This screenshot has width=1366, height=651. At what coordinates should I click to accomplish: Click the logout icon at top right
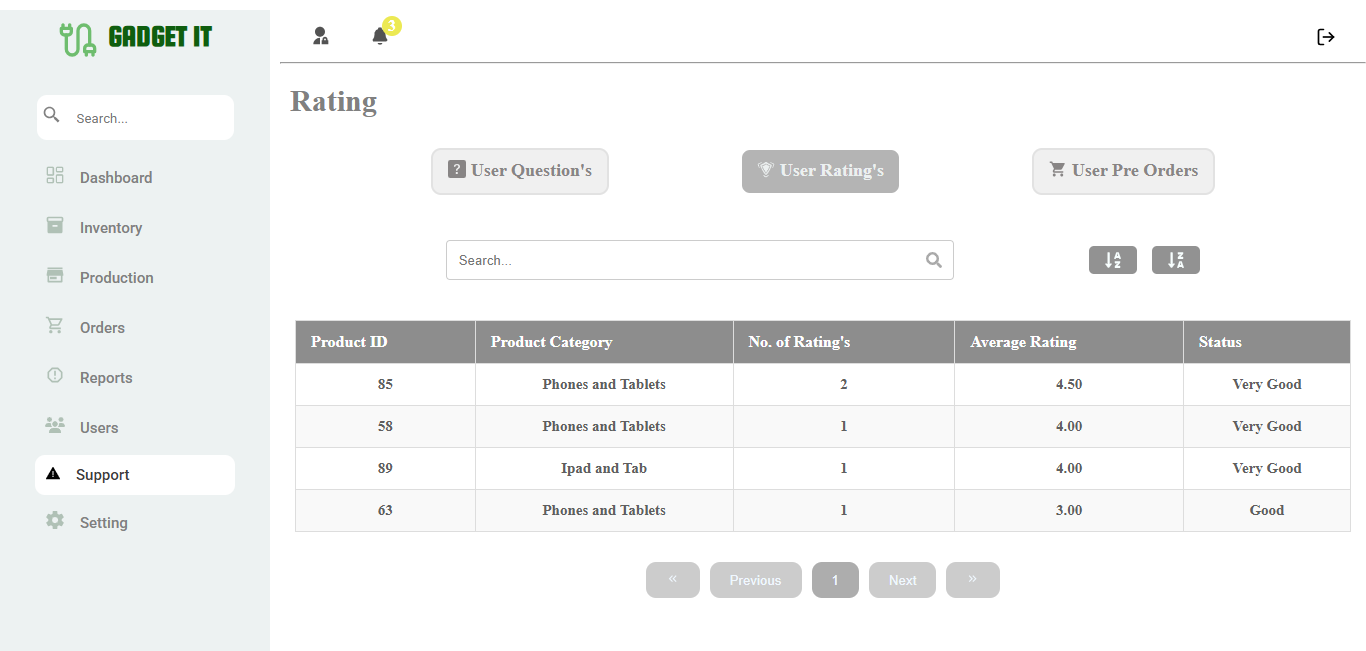pyautogui.click(x=1326, y=37)
